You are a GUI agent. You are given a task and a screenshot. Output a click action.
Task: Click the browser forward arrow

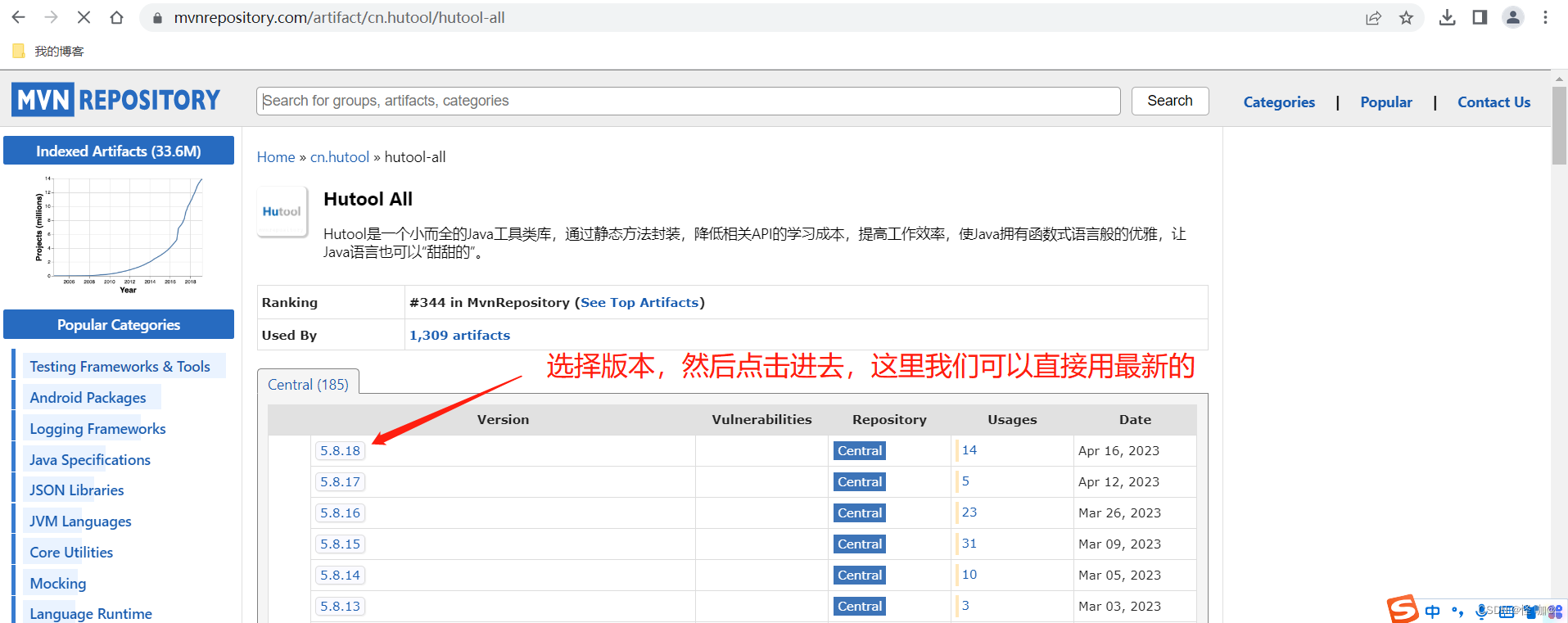click(51, 17)
